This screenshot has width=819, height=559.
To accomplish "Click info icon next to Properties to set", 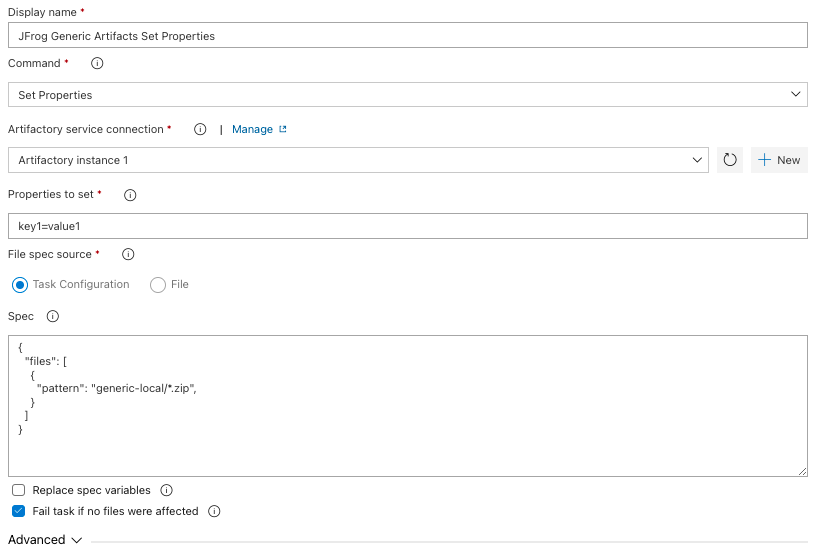I will pos(130,195).
